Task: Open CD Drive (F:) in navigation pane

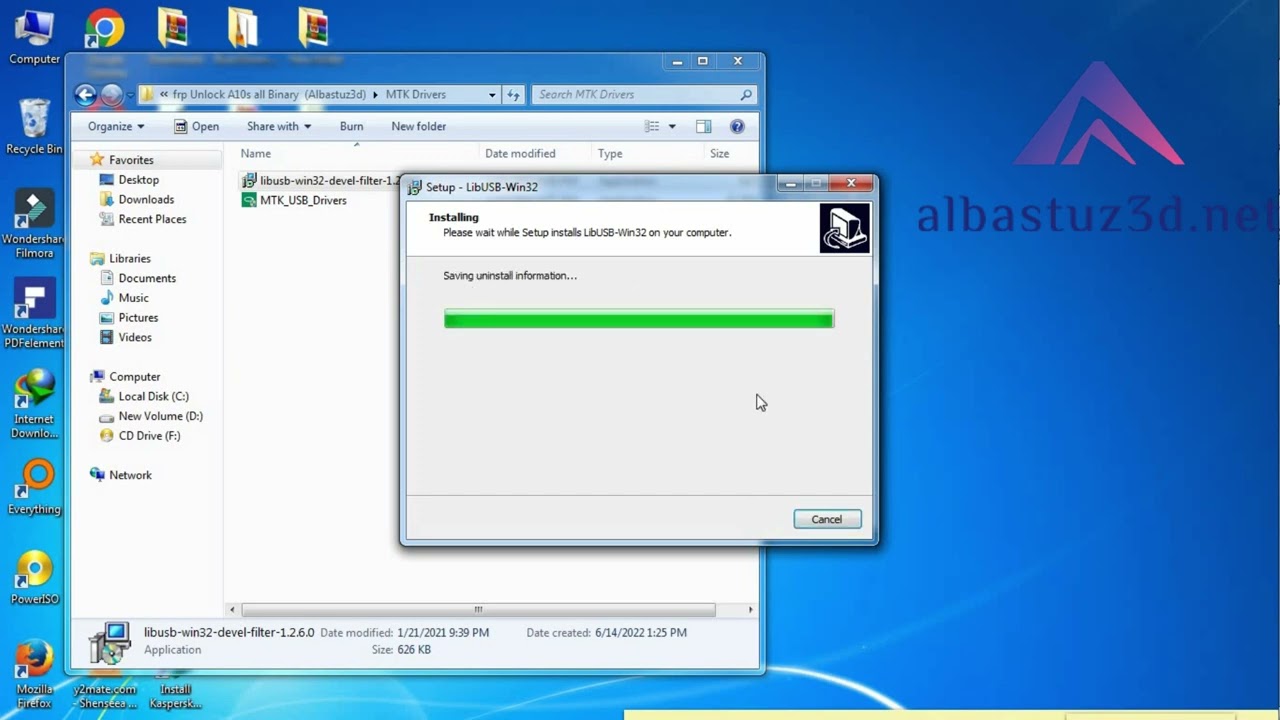Action: [149, 436]
